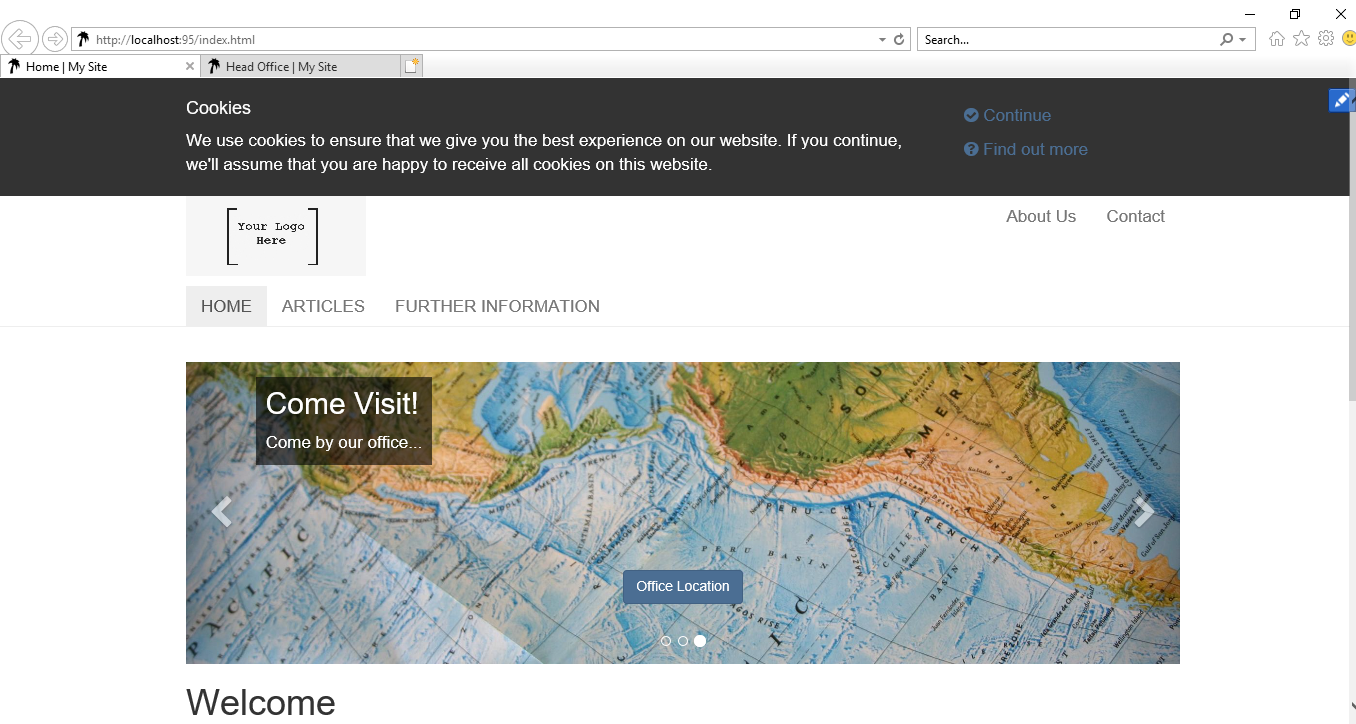This screenshot has height=724, width=1356.
Task: Open the browser home page via house icon
Action: click(x=1276, y=39)
